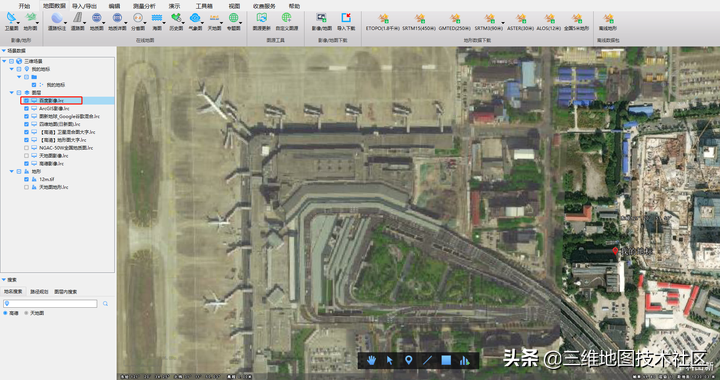
Task: Toggle the 12m.tif terrain checkbox
Action: coord(26,179)
